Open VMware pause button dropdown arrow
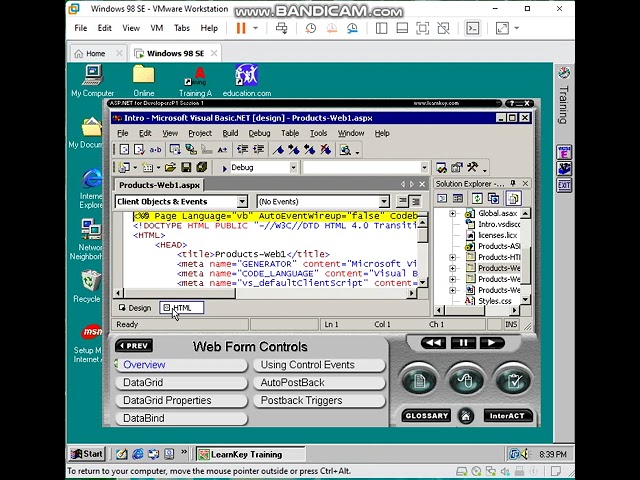 [256, 28]
